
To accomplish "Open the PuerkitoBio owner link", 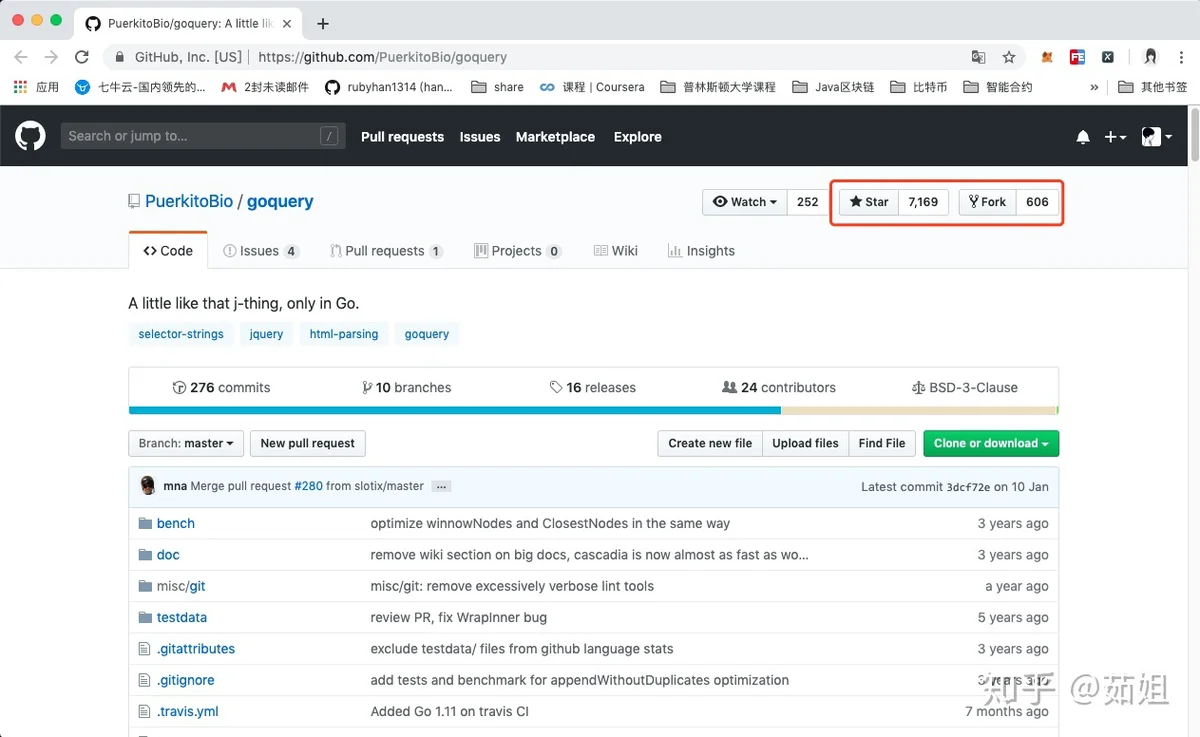I will pyautogui.click(x=189, y=201).
